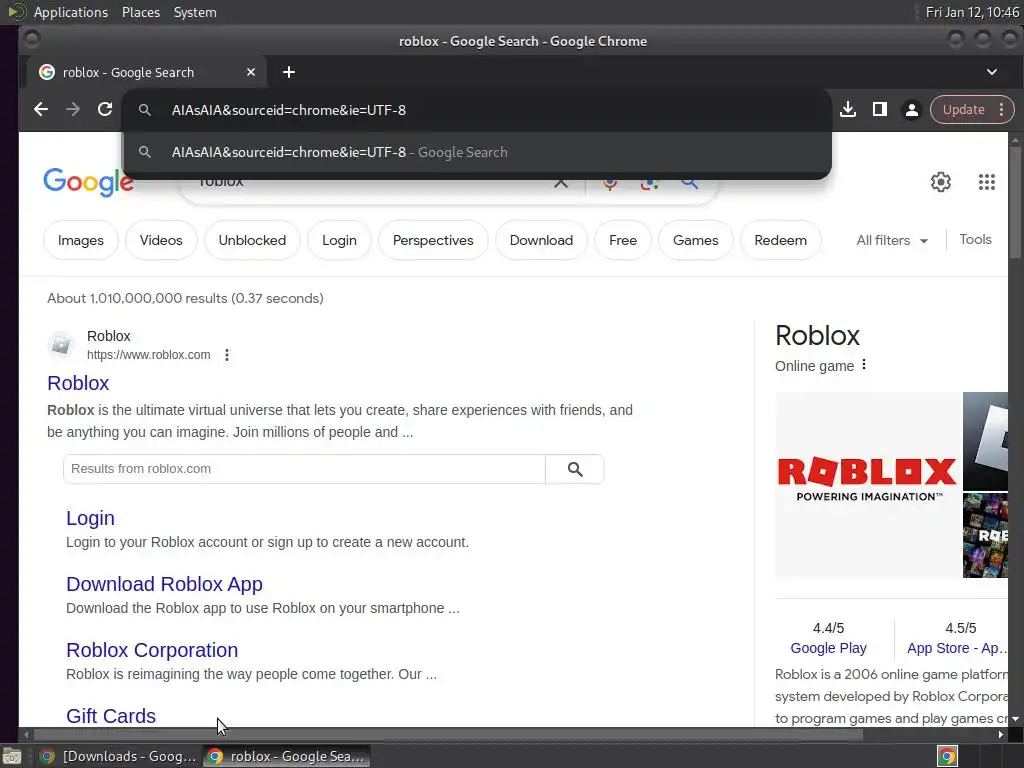Viewport: 1024px width, 768px height.
Task: Toggle the Chrome side panel icon
Action: tap(880, 110)
